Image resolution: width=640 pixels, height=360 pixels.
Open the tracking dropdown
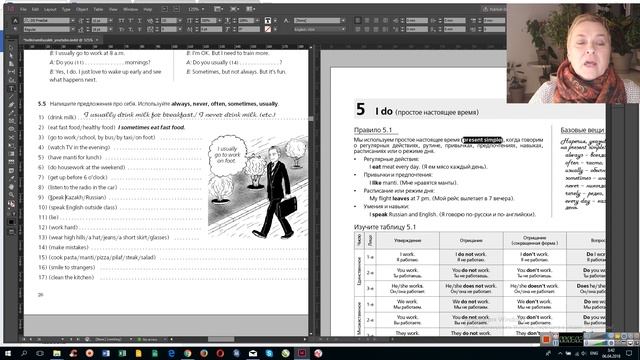180,29
